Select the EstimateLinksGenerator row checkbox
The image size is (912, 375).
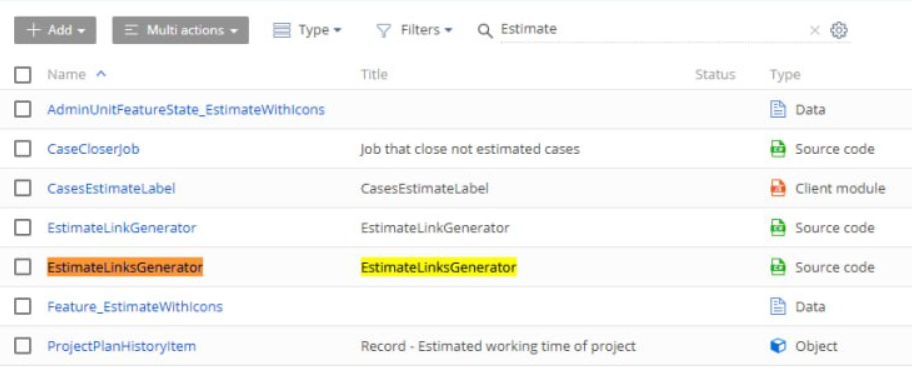23,267
